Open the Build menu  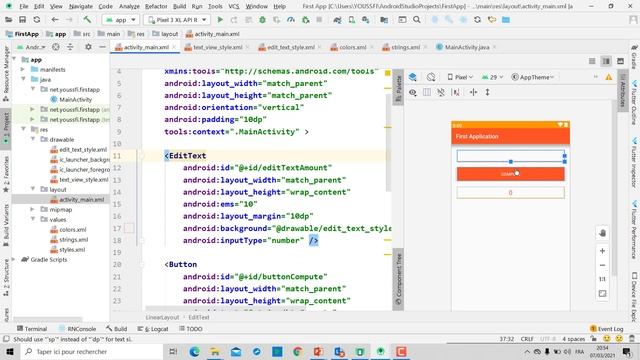coord(179,7)
